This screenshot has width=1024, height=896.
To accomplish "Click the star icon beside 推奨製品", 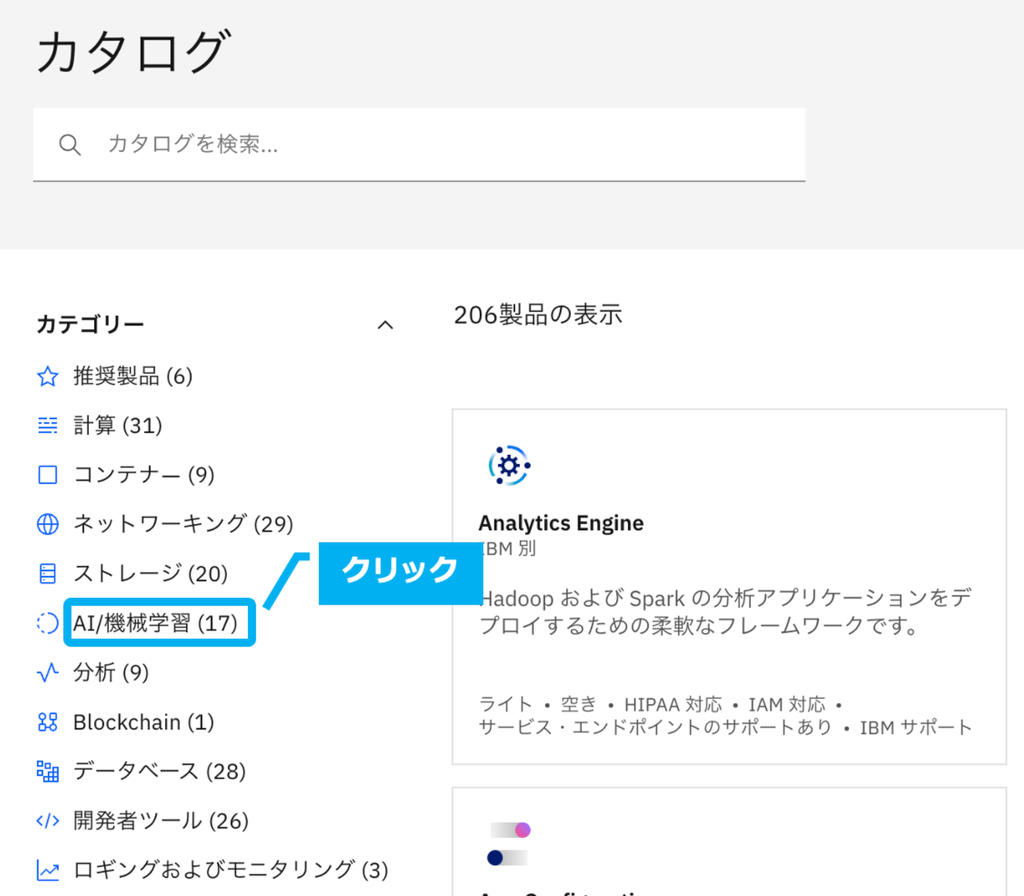I will click(47, 376).
